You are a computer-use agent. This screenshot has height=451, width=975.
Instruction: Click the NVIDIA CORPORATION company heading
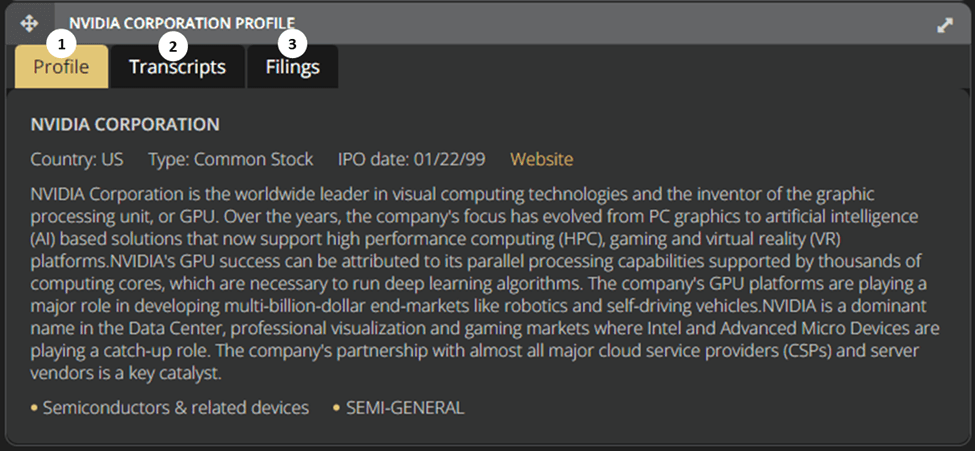tap(125, 124)
